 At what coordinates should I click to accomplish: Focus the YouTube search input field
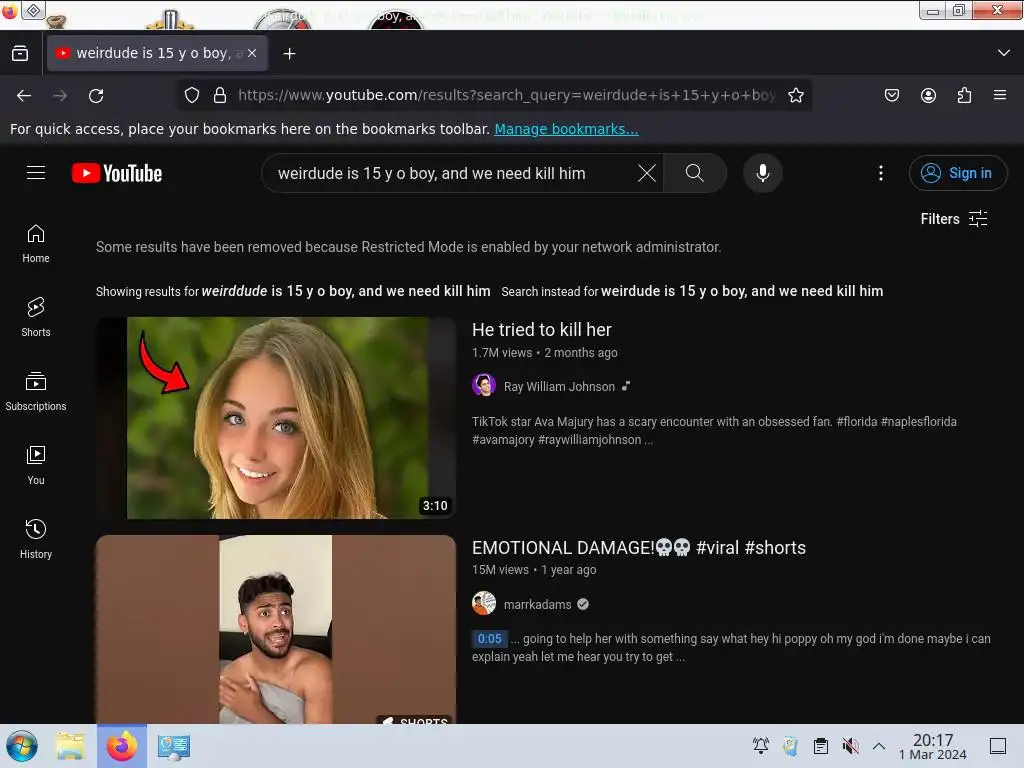(x=451, y=174)
